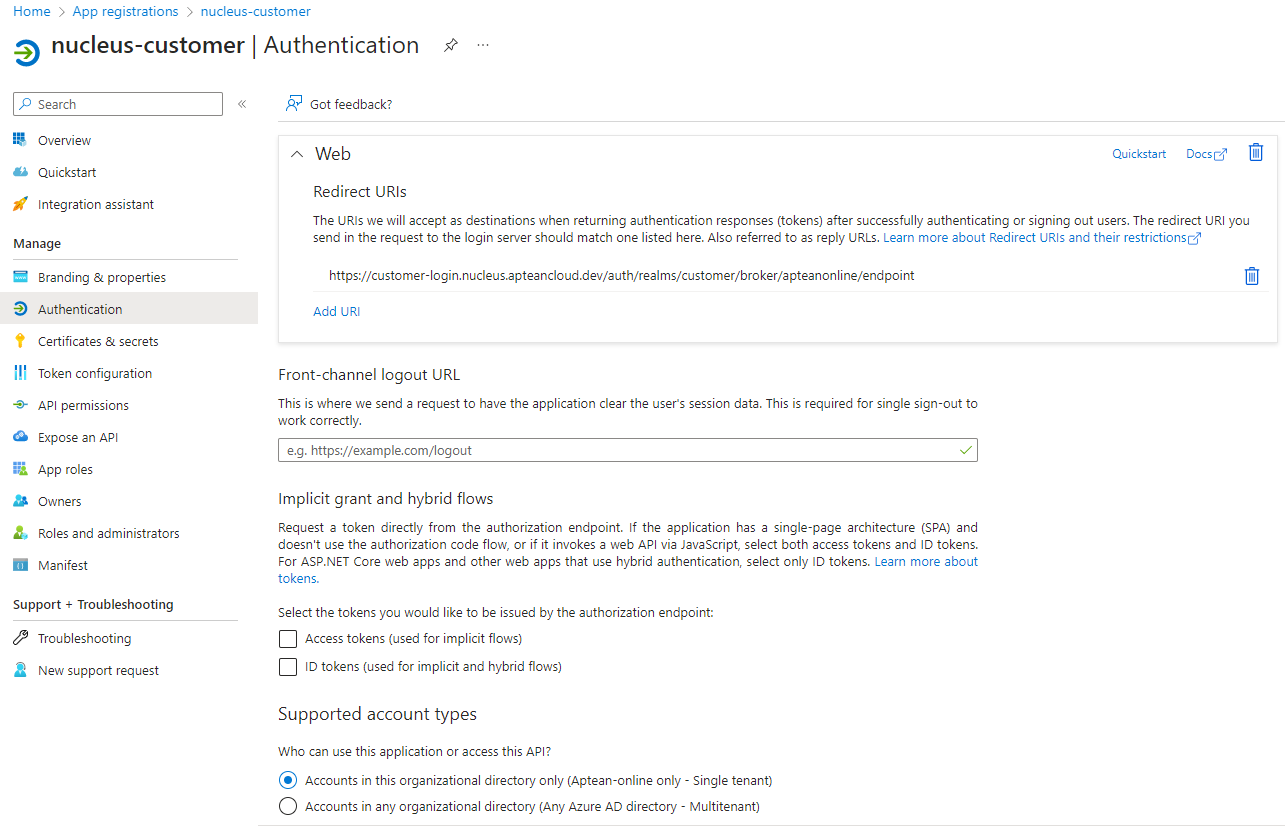Click the Branding & properties icon

click(x=20, y=277)
